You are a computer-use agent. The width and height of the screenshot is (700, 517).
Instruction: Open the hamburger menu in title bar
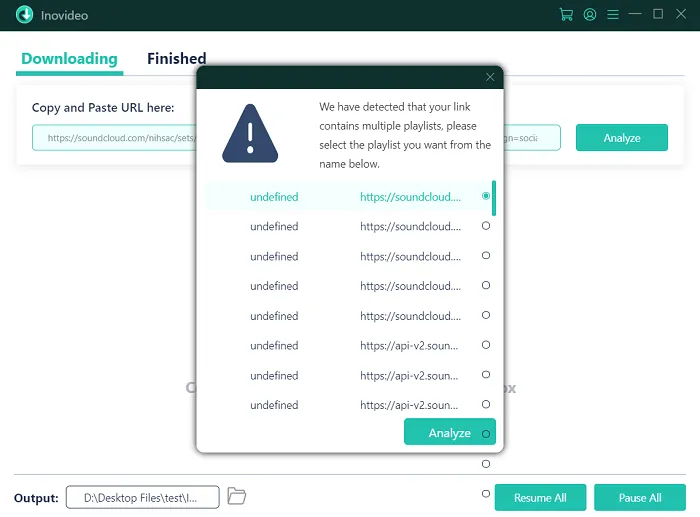pos(613,15)
